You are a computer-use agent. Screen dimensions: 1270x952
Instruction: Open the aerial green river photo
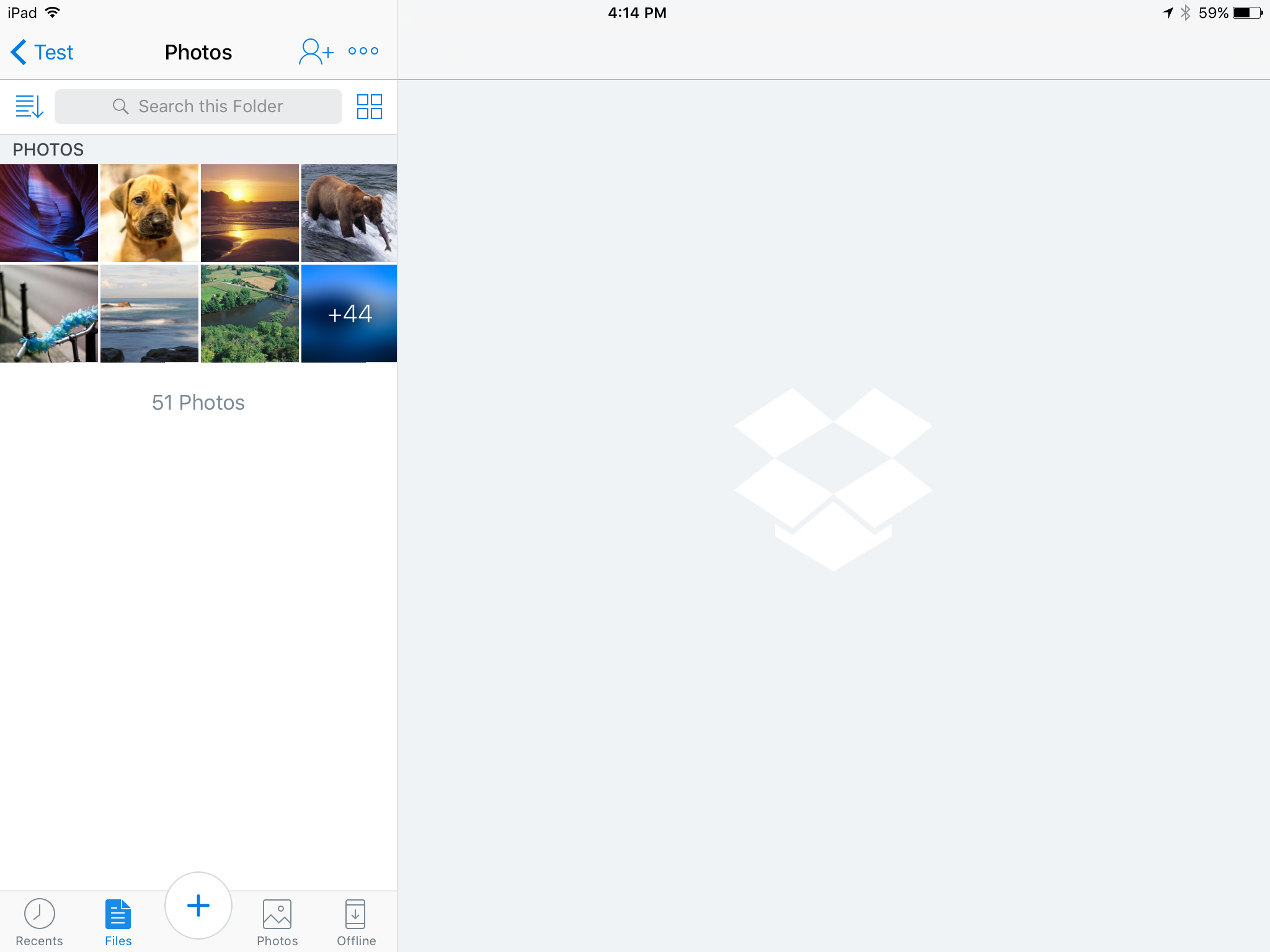(250, 314)
